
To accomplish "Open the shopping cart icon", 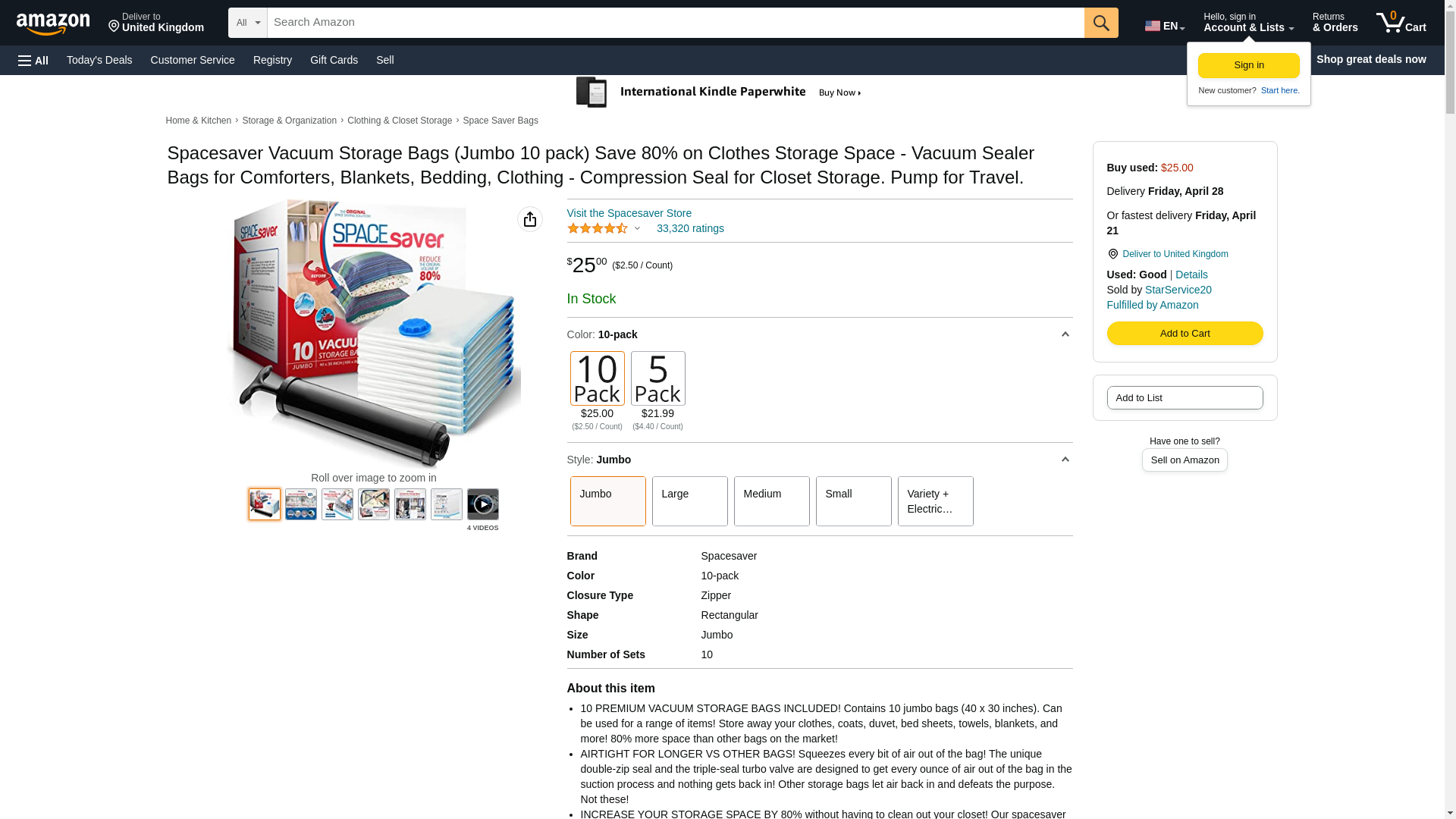I will coord(1401,23).
